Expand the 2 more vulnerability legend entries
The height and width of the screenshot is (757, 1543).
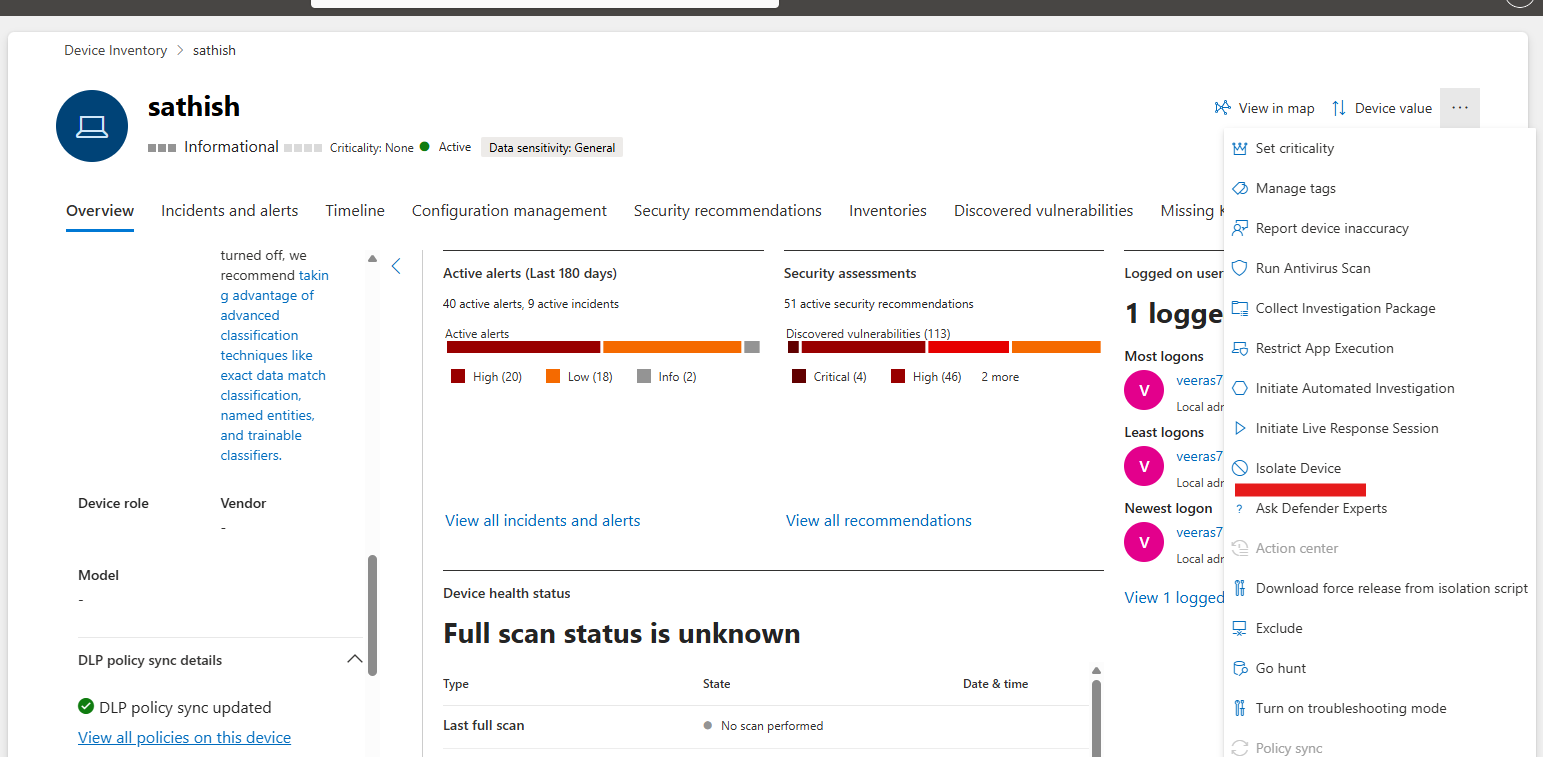tap(1000, 377)
